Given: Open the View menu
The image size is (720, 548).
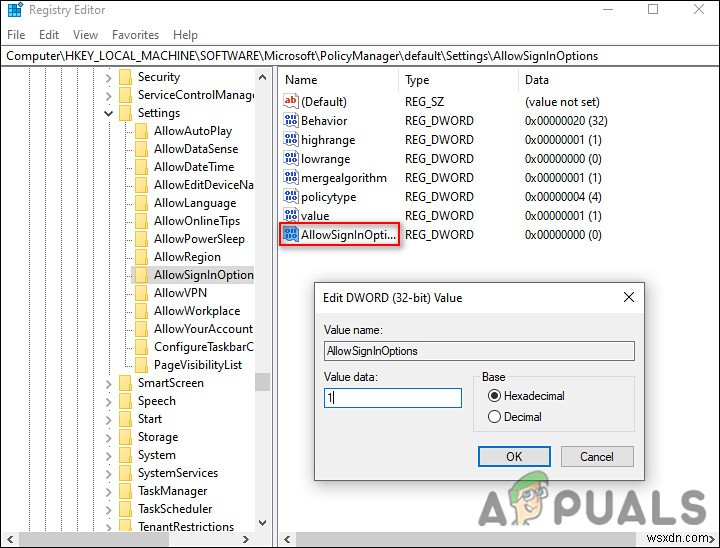Looking at the screenshot, I should (x=85, y=35).
